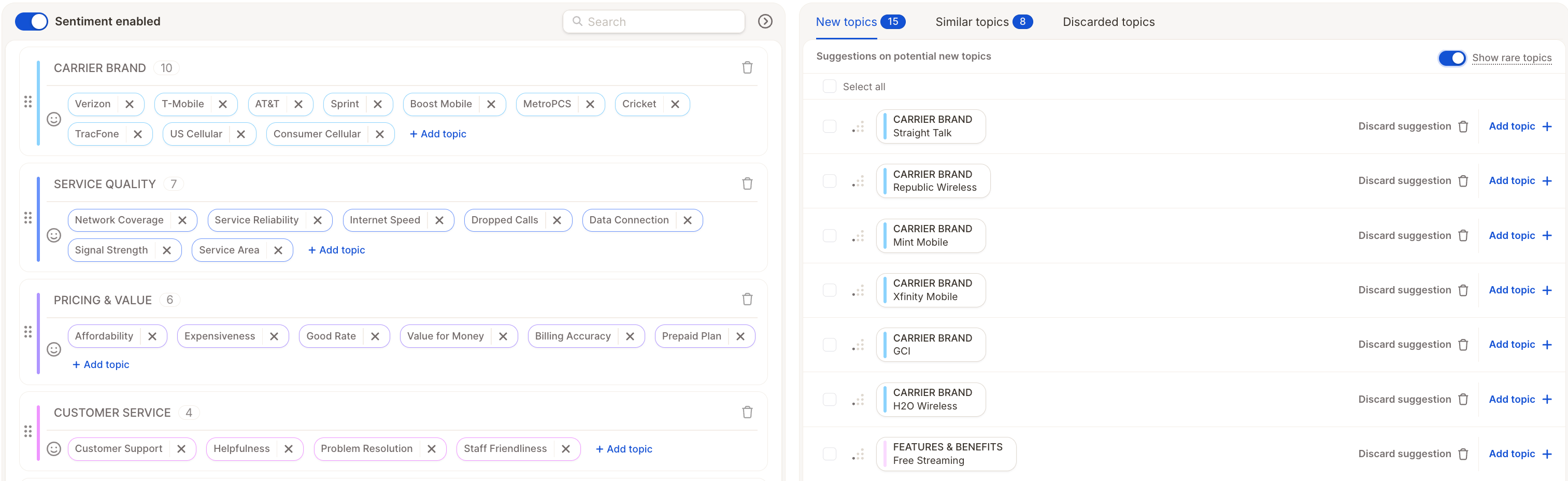Check the Republic Wireless suggestion checkbox
Image resolution: width=1568 pixels, height=481 pixels.
pos(829,181)
